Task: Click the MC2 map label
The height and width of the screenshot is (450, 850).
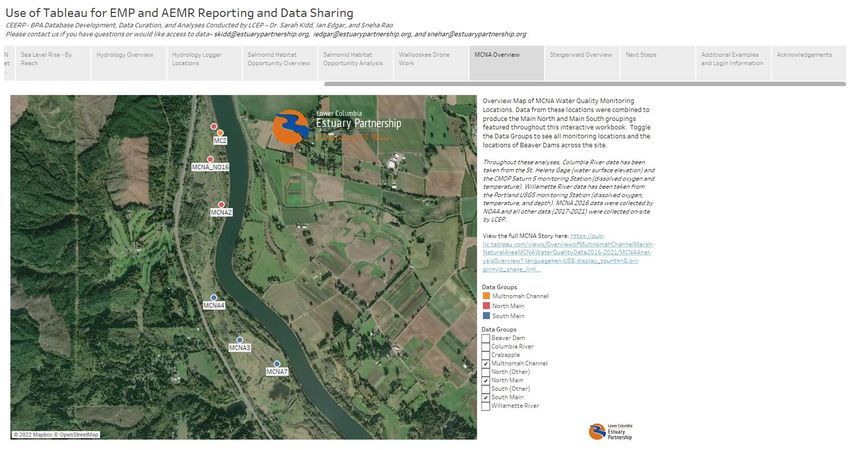Action: [x=220, y=140]
